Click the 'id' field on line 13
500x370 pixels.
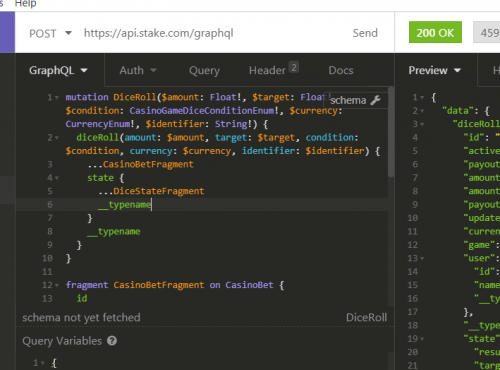[82, 298]
